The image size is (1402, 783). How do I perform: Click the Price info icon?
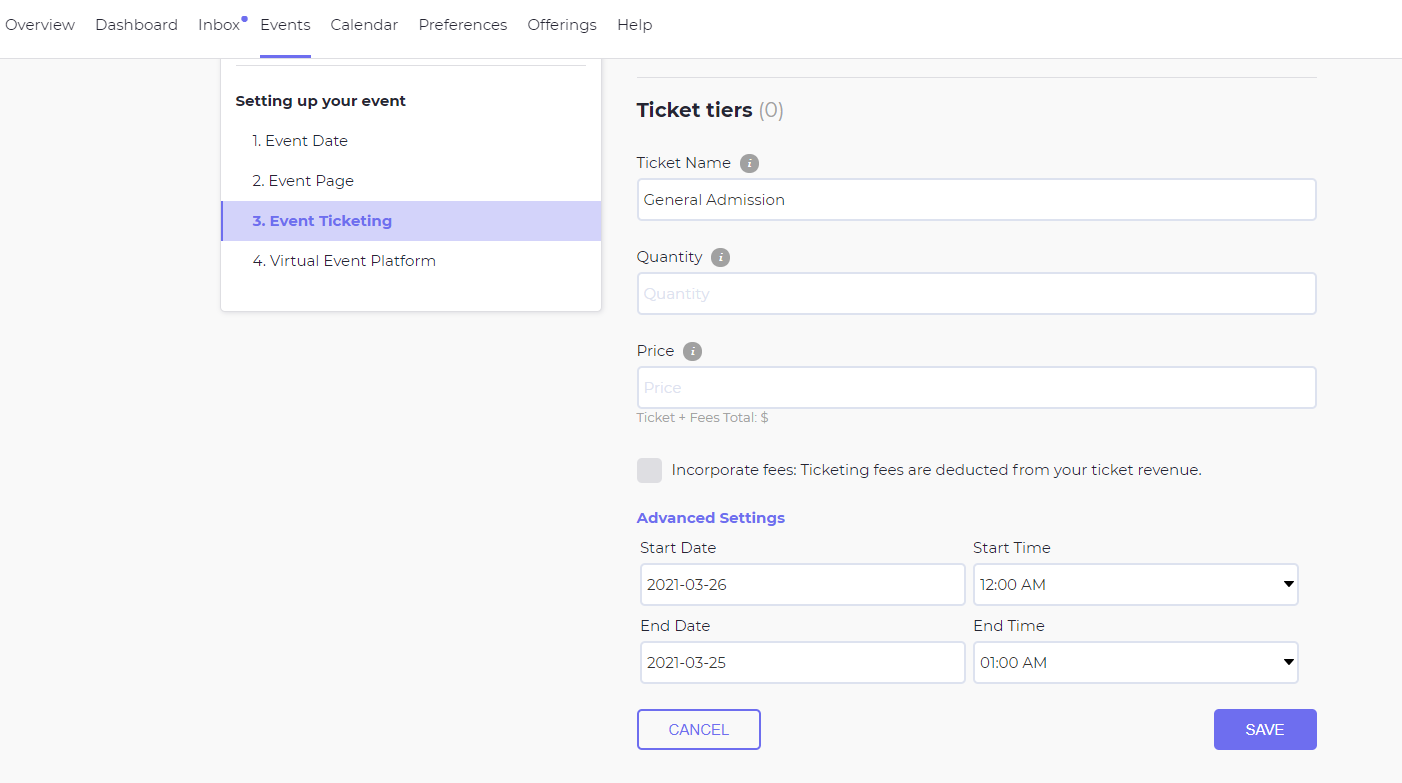point(692,351)
